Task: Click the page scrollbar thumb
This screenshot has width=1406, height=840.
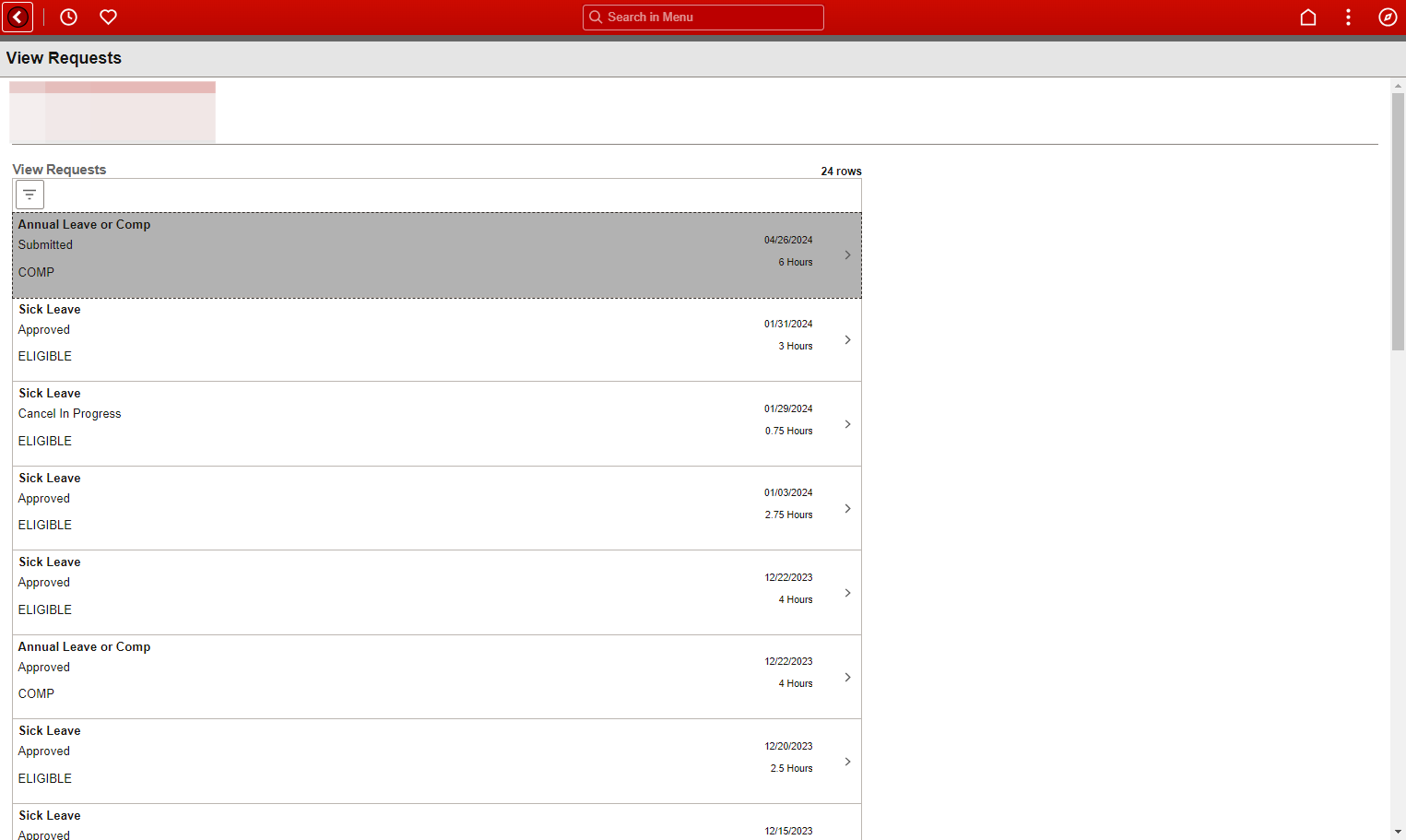Action: (1398, 221)
